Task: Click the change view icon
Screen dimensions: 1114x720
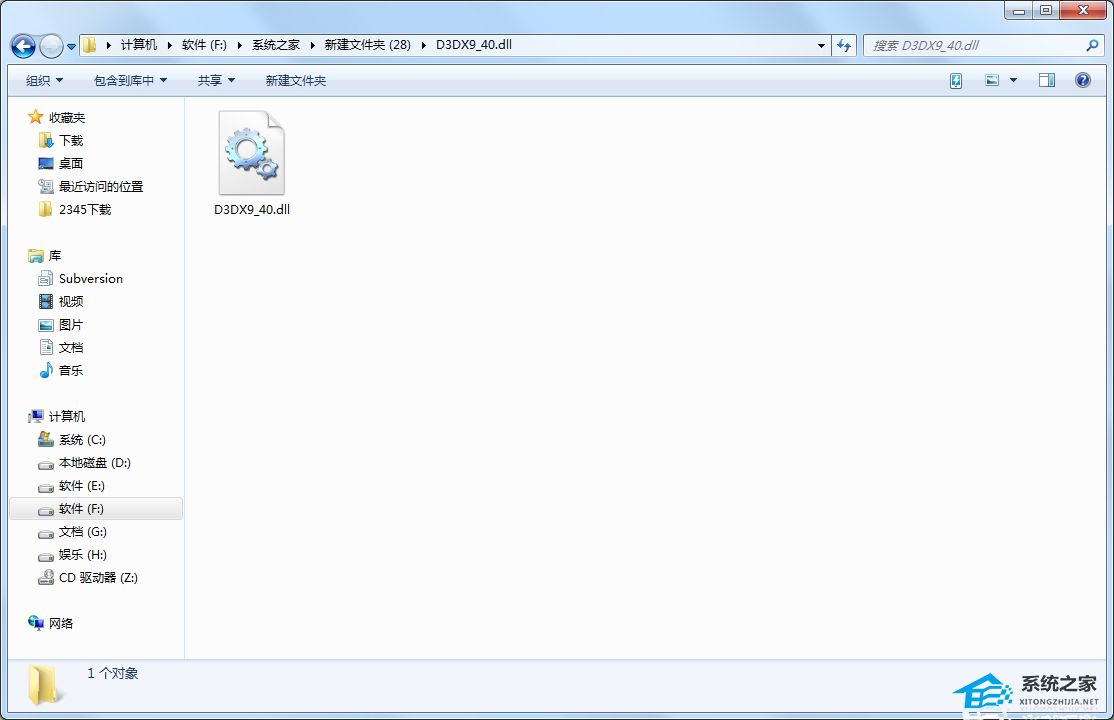Action: 992,80
